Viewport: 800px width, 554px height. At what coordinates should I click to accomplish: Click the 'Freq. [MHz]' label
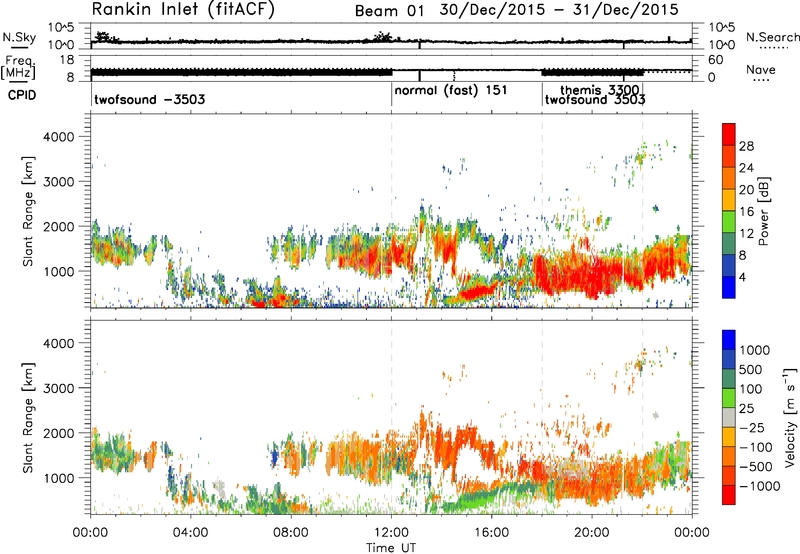[19, 67]
